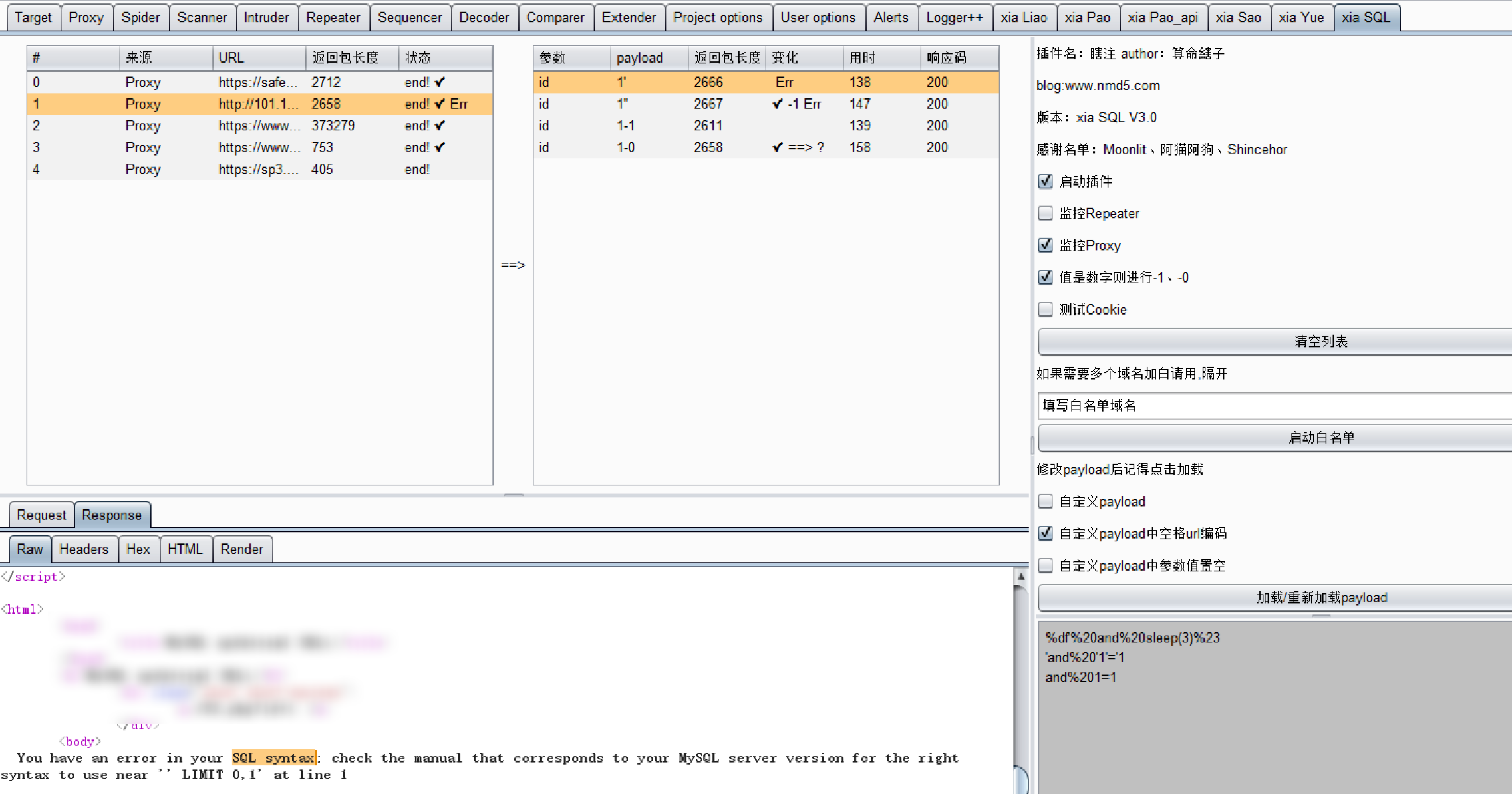This screenshot has height=794, width=1512.
Task: Switch to the Hex view tab
Action: pos(138,549)
